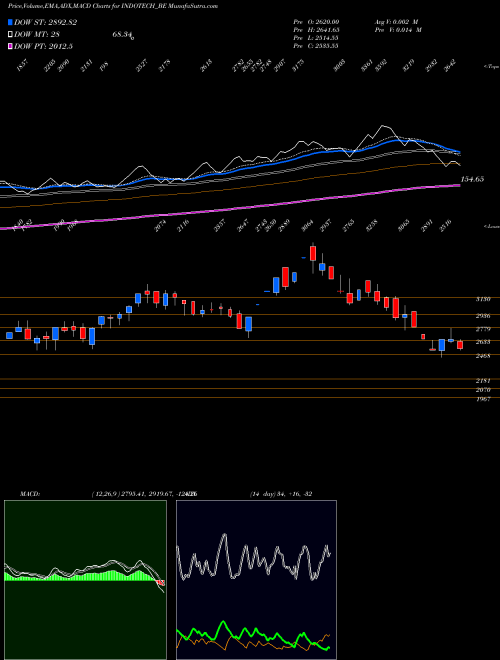This screenshot has height=660, width=500.
Task: Click the chart title mentioning INDOTECH_BE MunafaSutra.com
Action: 113,6
